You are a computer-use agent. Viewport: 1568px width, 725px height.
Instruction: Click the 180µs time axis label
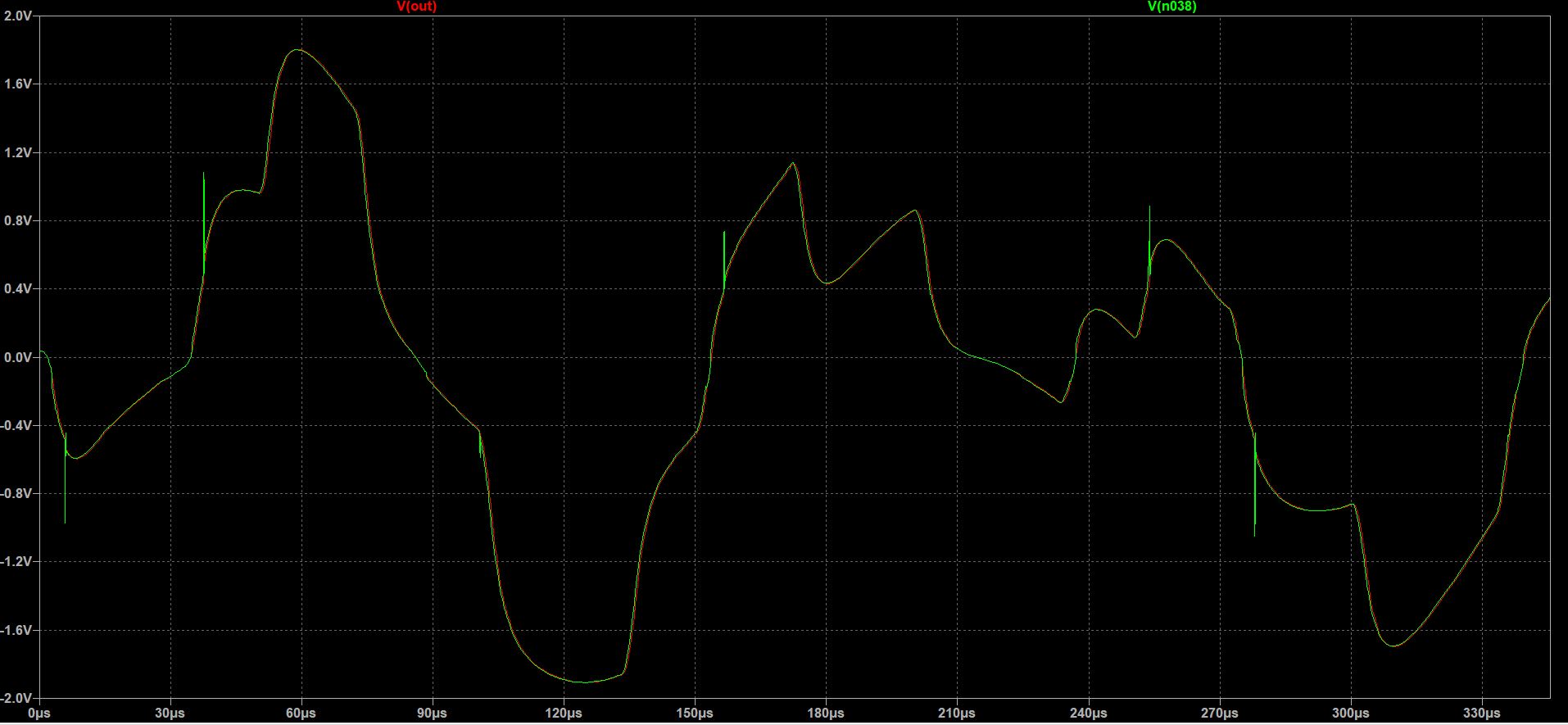(826, 714)
